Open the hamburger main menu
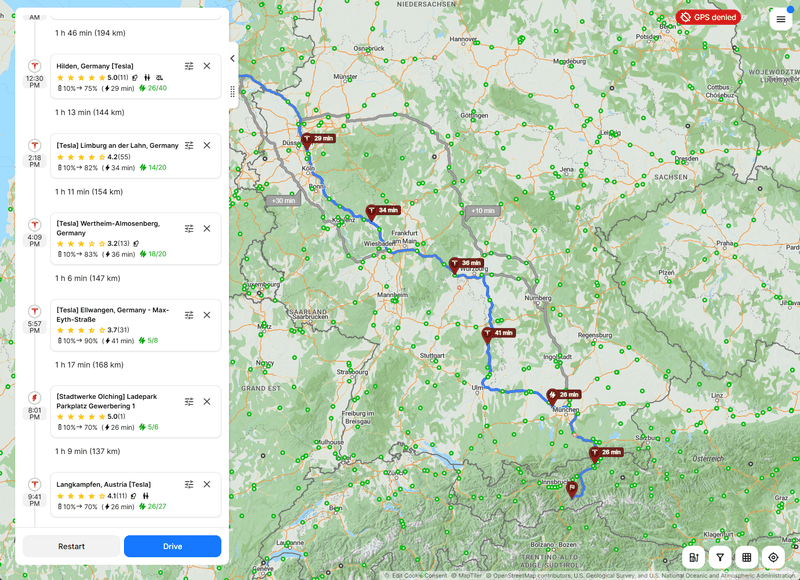This screenshot has width=800, height=580. 781,19
